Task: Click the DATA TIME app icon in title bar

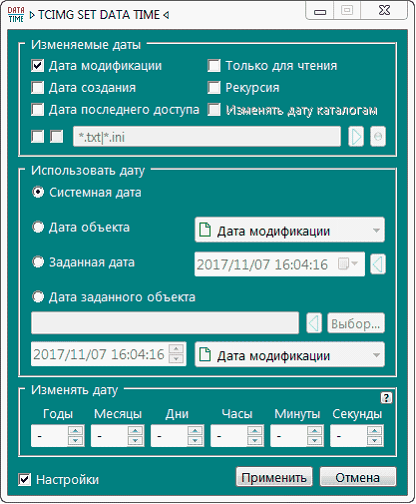Action: tap(16, 15)
